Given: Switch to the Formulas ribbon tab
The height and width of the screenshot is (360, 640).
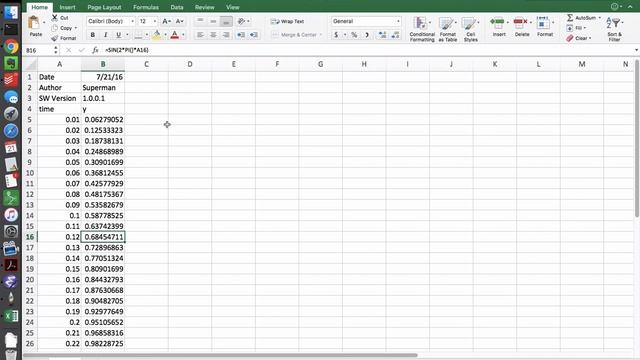Looking at the screenshot, I should coord(146,7).
